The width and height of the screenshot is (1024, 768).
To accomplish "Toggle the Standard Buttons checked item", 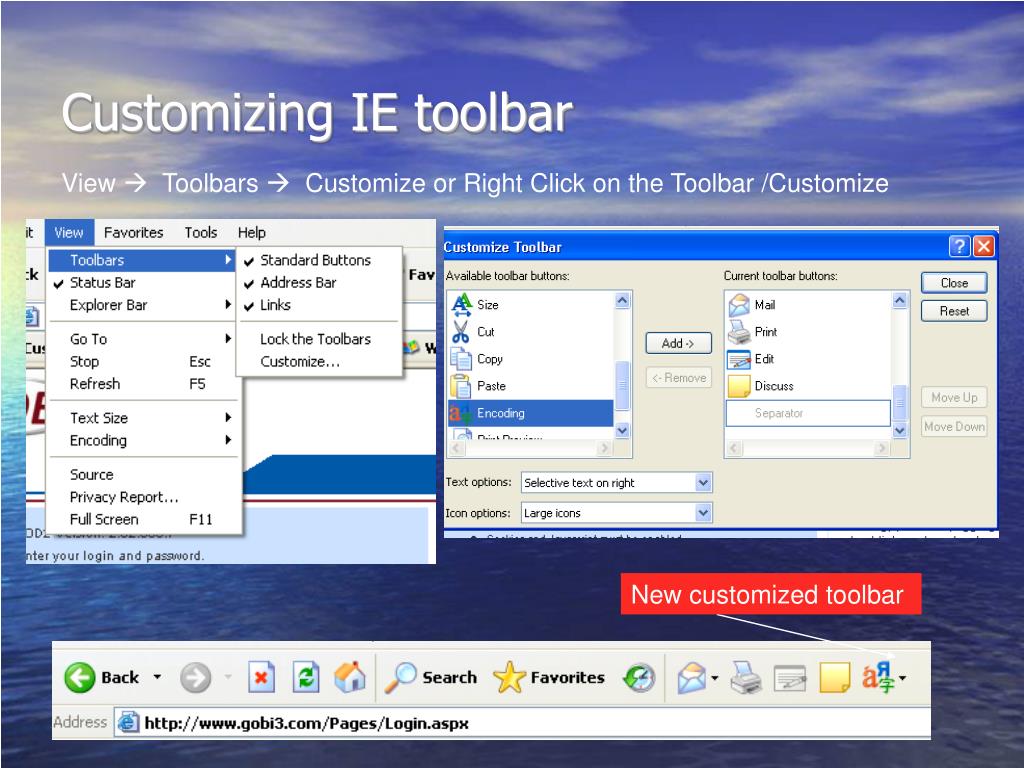I will click(315, 260).
